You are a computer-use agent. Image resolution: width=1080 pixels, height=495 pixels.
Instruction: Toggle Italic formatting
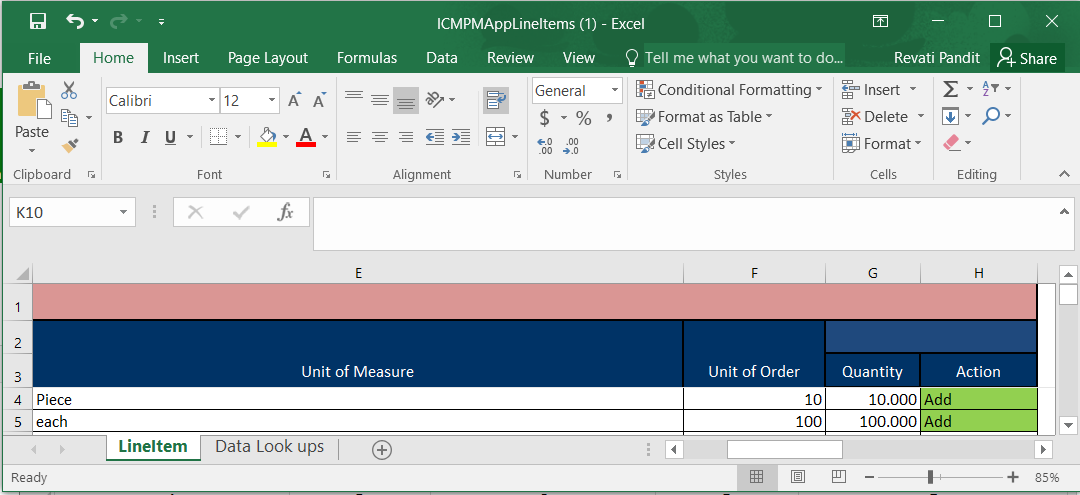145,137
